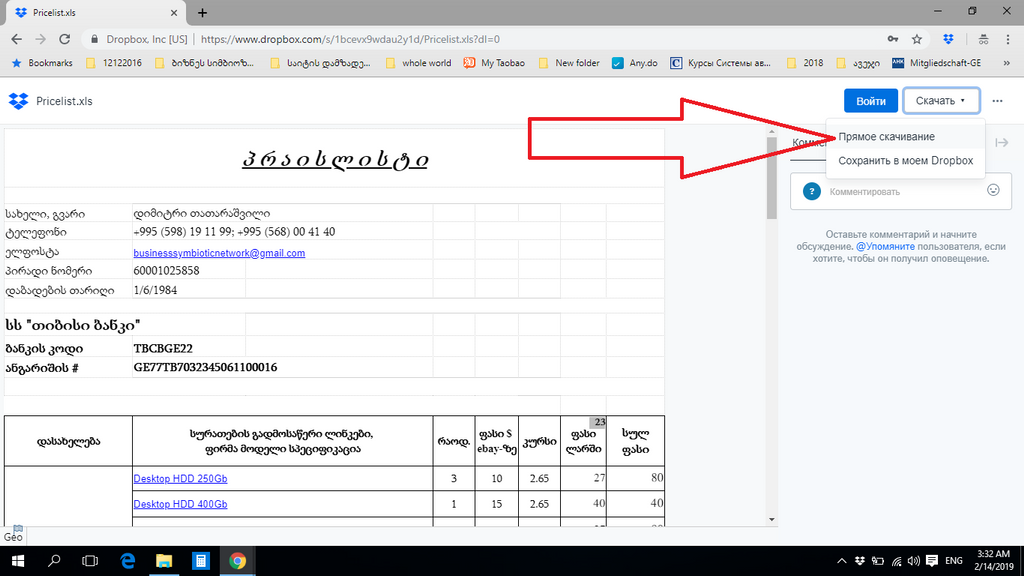Screen dimensions: 1024x576
Task: Close the Pricelist.xls browser tab
Action: click(x=174, y=13)
